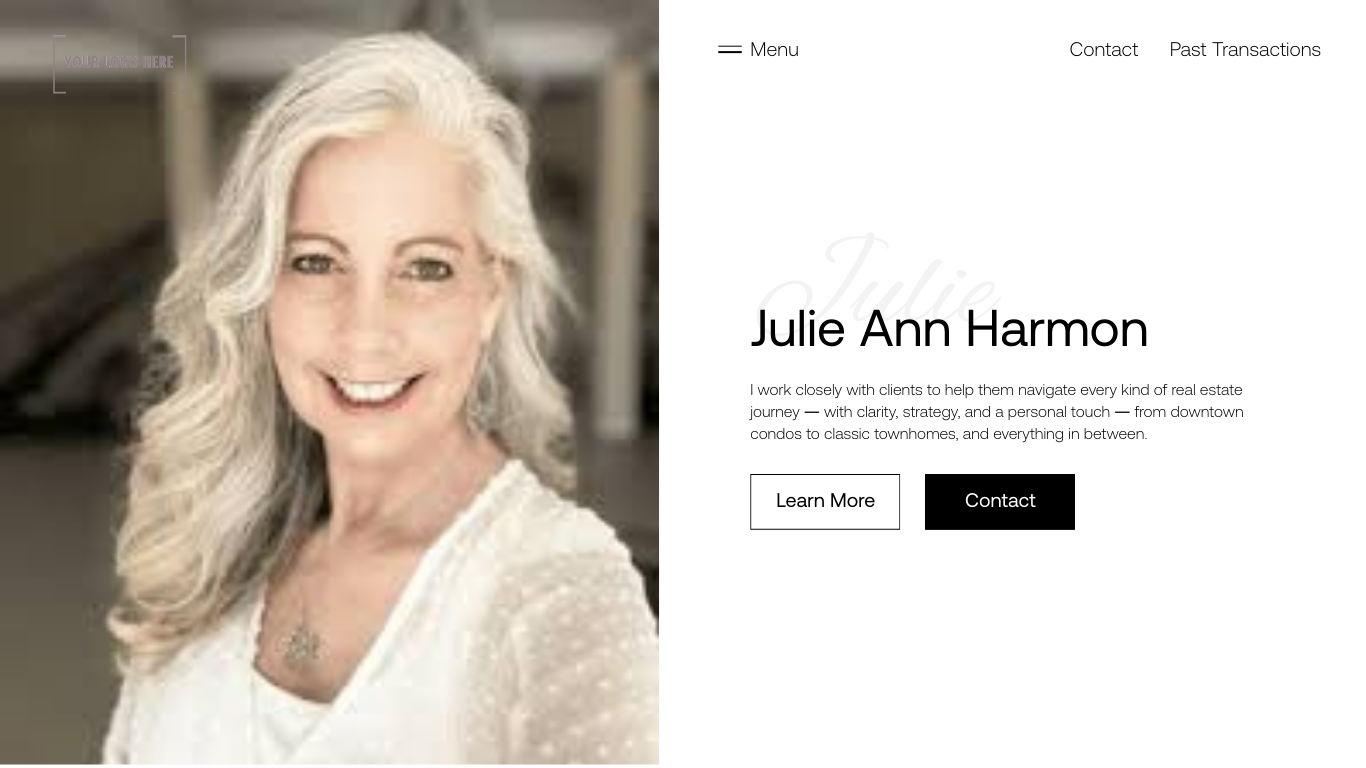Click the intro paragraph about real estate

point(997,411)
